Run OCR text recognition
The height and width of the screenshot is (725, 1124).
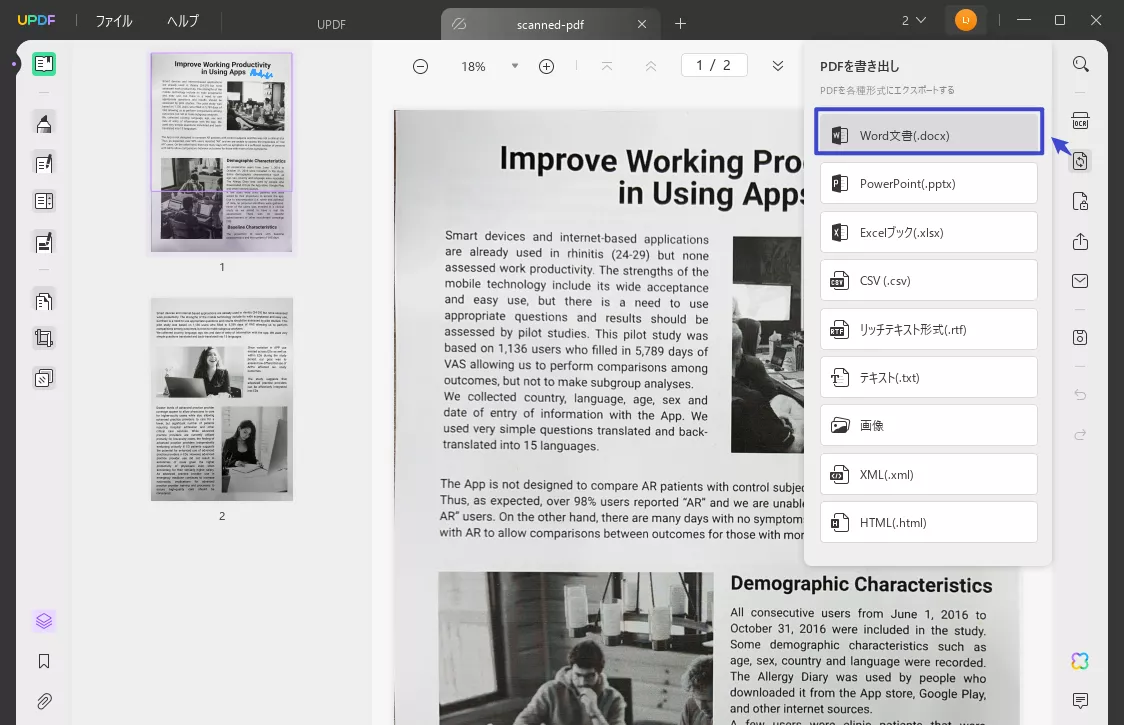pyautogui.click(x=1080, y=120)
